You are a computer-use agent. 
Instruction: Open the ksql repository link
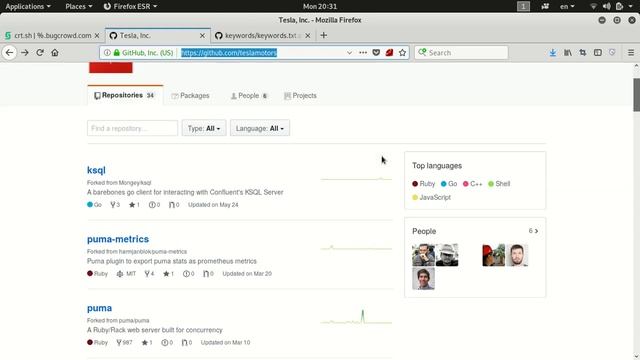[x=96, y=170]
